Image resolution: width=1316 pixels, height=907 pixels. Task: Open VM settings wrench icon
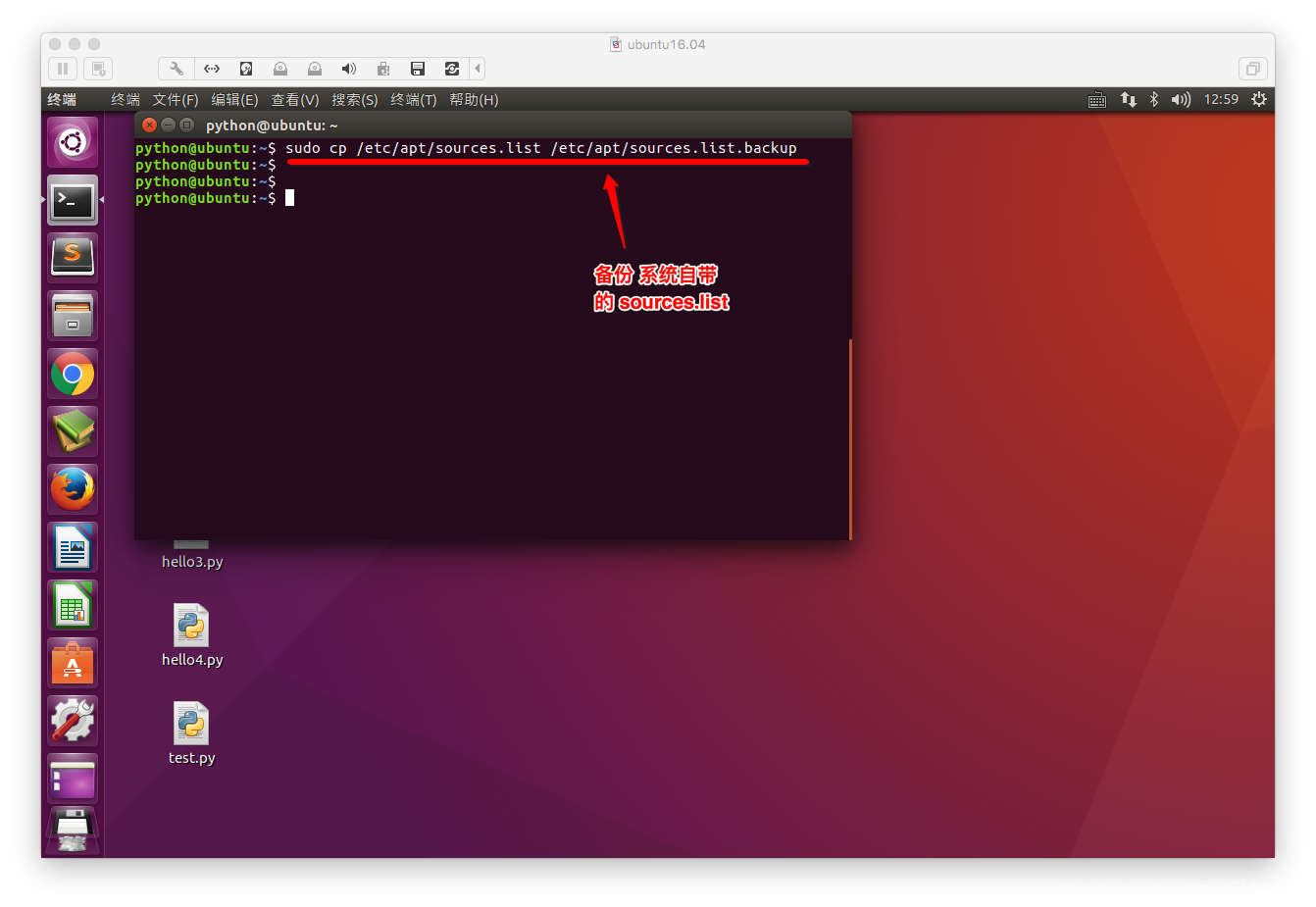(177, 69)
